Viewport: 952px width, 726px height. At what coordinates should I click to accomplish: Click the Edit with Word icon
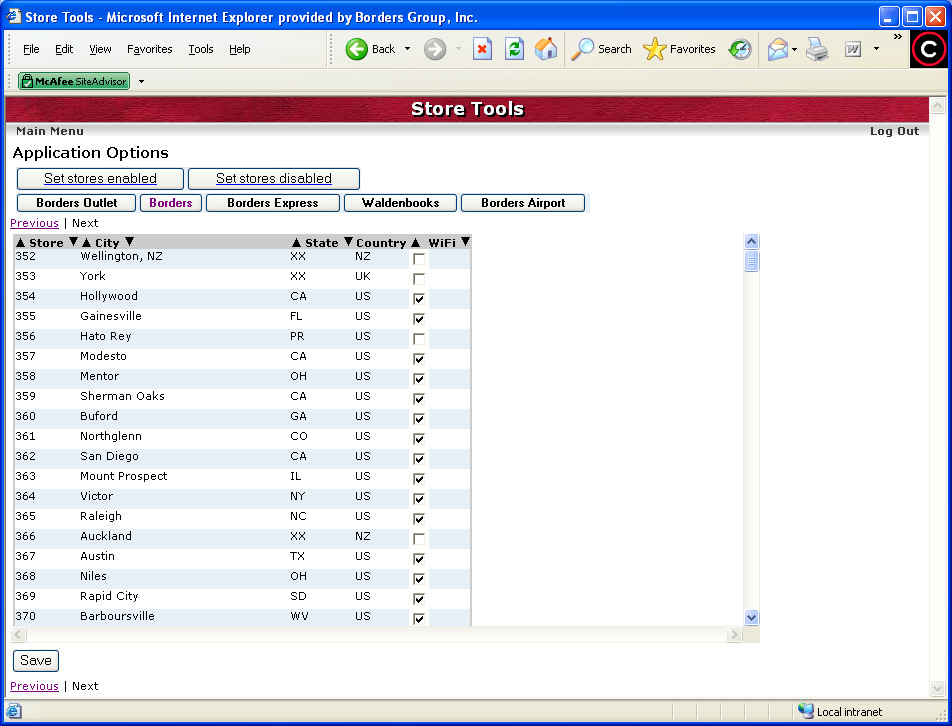(853, 49)
